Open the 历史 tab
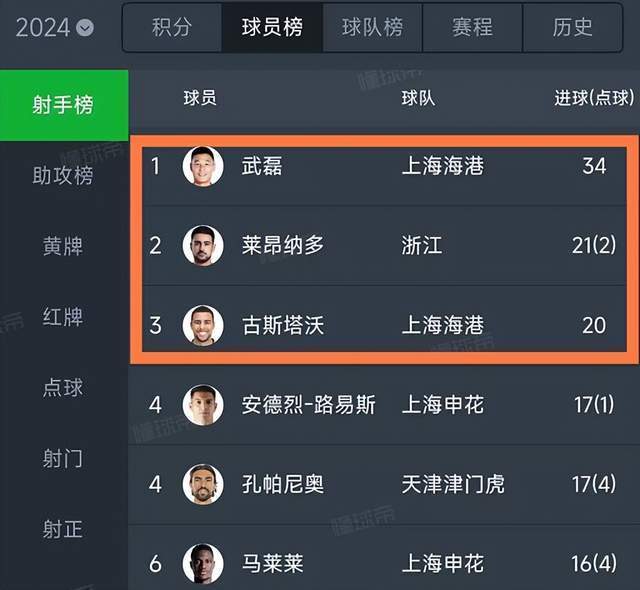Screen dimensions: 640x590 coord(572,28)
